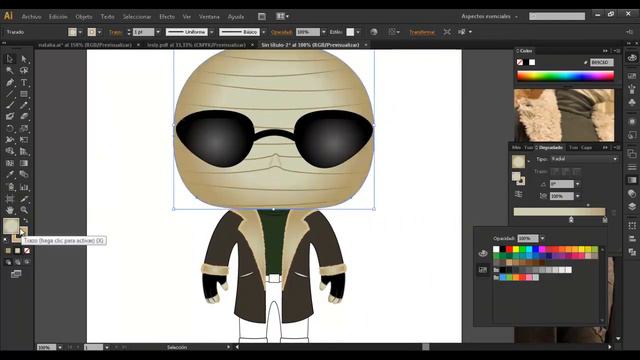Select the Magic Wand tool

click(x=10, y=71)
